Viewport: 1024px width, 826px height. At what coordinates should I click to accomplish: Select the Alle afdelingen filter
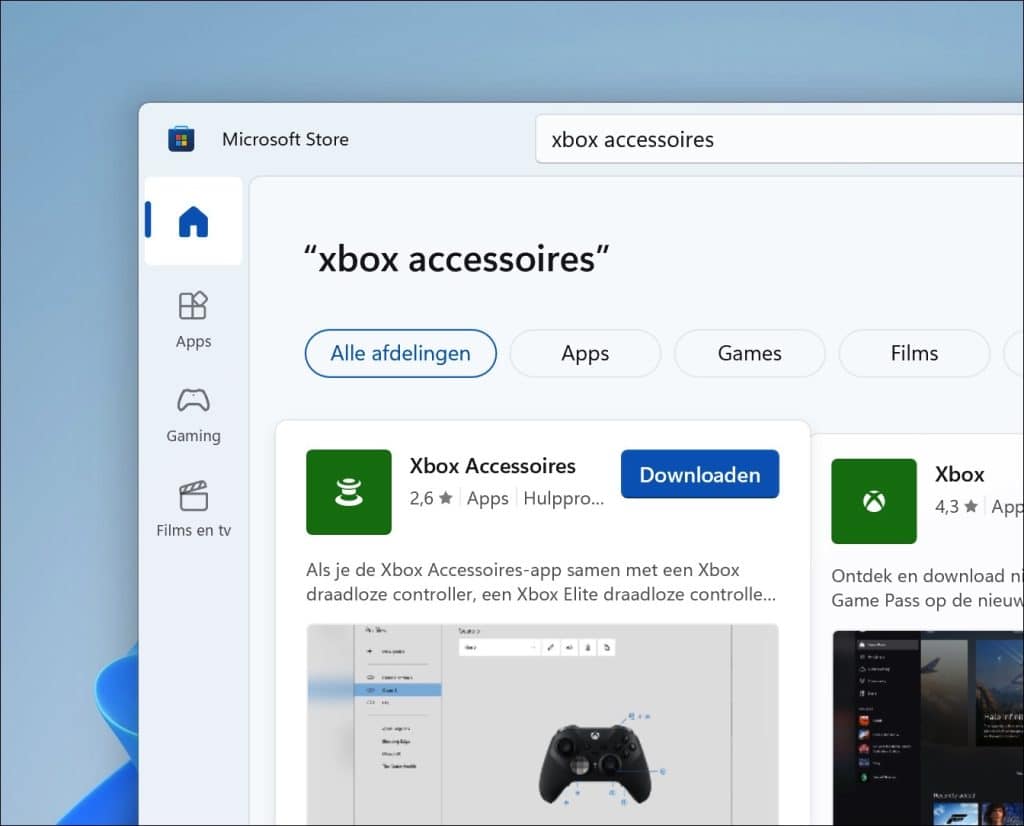click(400, 353)
